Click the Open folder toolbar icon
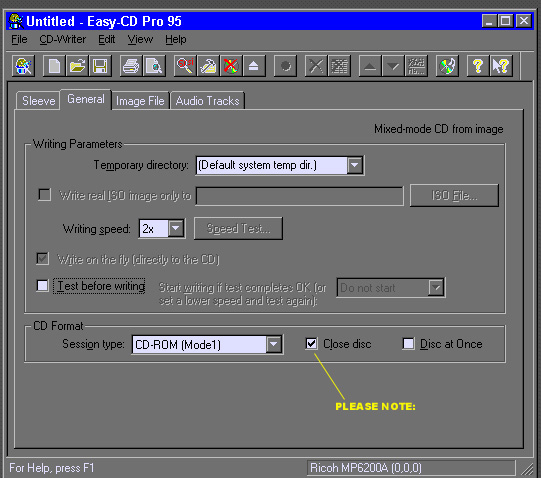The image size is (541, 478). click(x=77, y=66)
